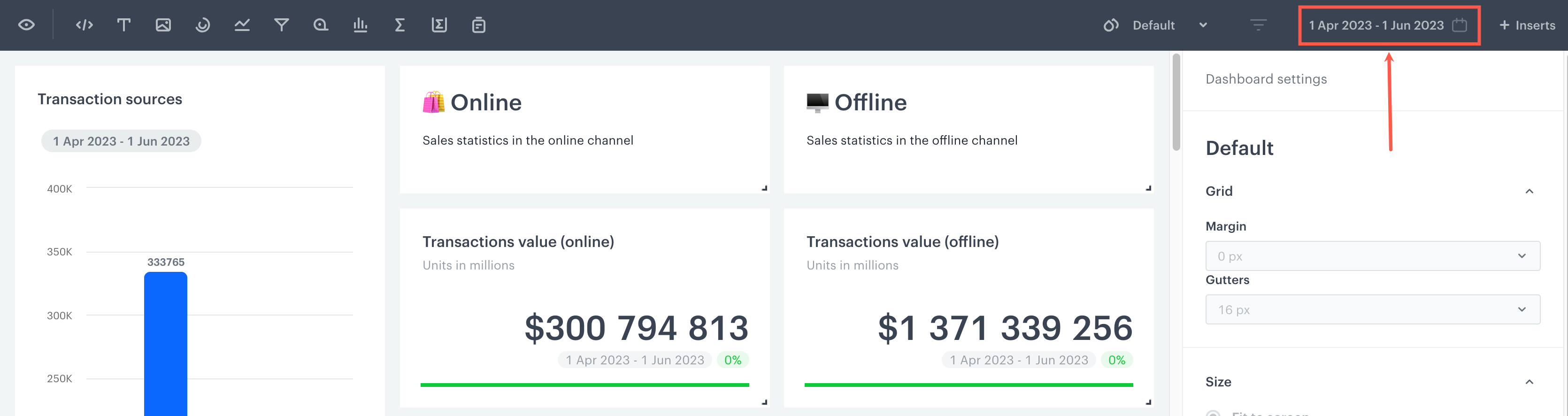This screenshot has height=416, width=1568.
Task: Insert a bar chart histogram widget
Action: coord(361,25)
